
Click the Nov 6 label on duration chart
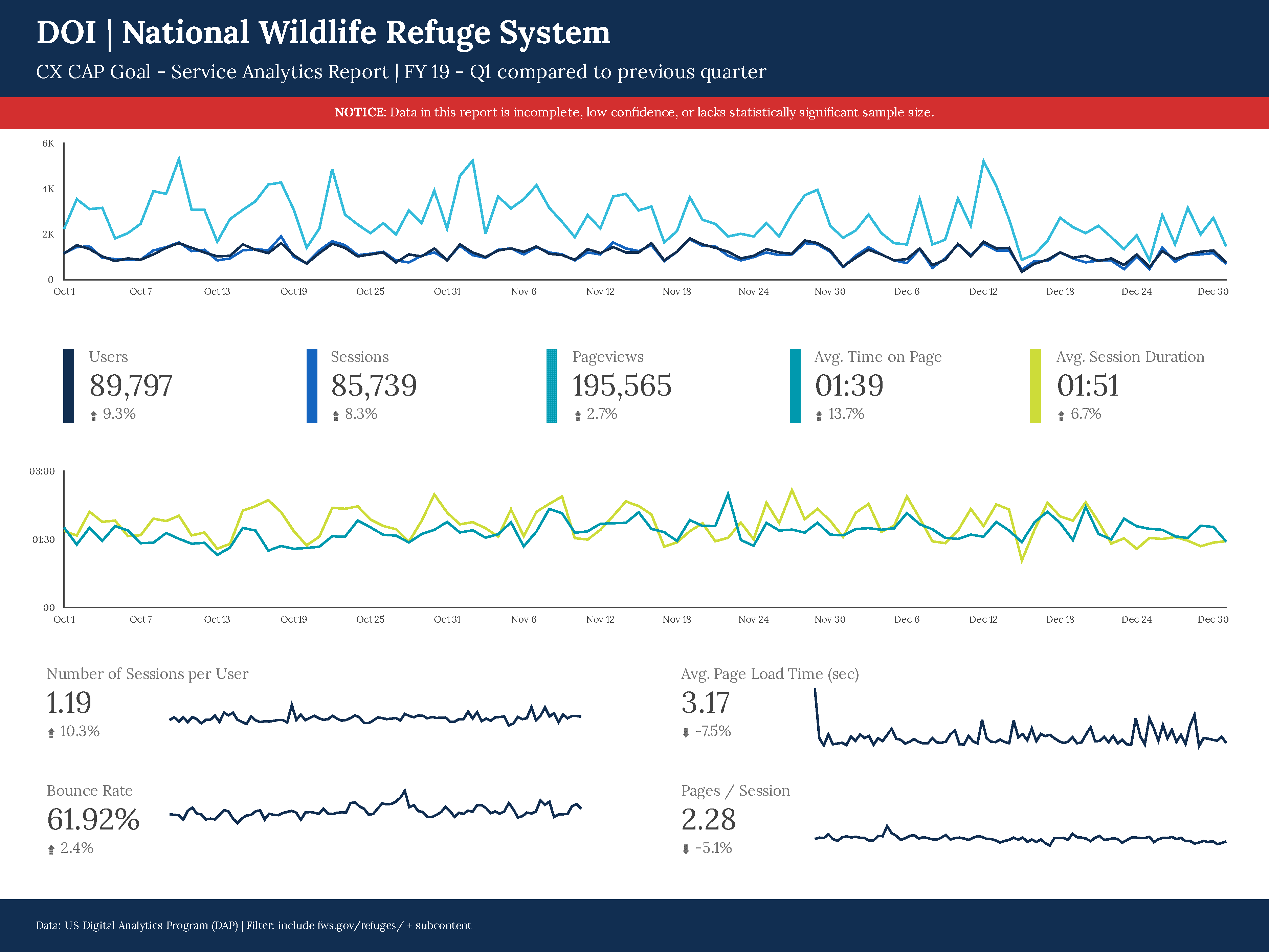(524, 620)
